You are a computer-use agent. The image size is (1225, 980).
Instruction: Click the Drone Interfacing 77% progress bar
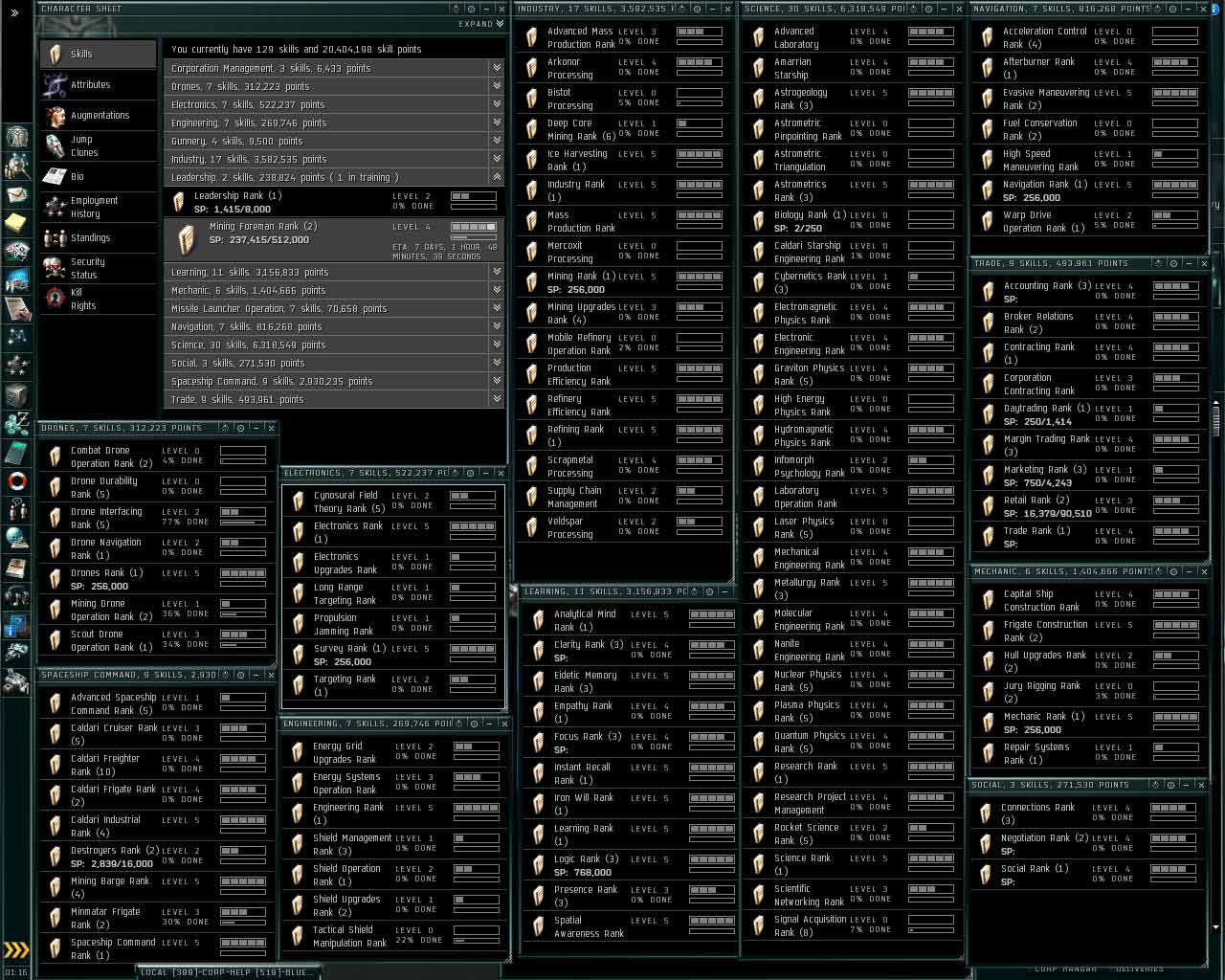pyautogui.click(x=243, y=523)
